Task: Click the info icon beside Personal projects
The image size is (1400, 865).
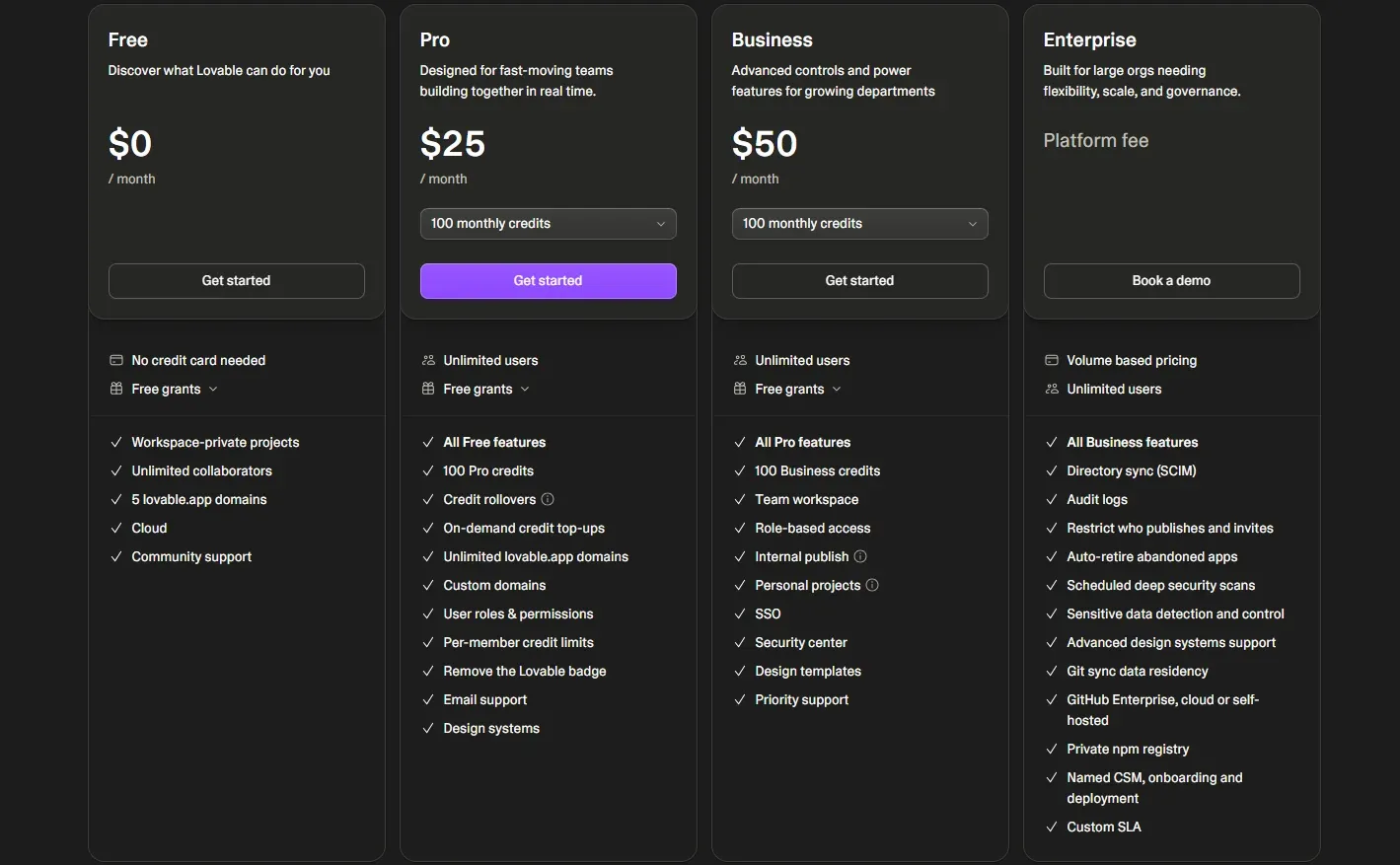Action: click(872, 585)
